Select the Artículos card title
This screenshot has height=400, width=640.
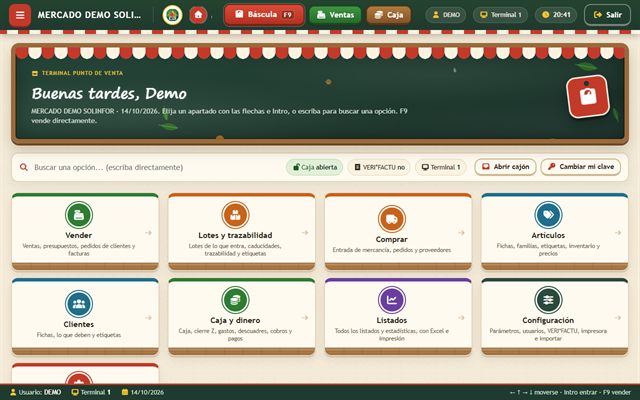pos(548,236)
